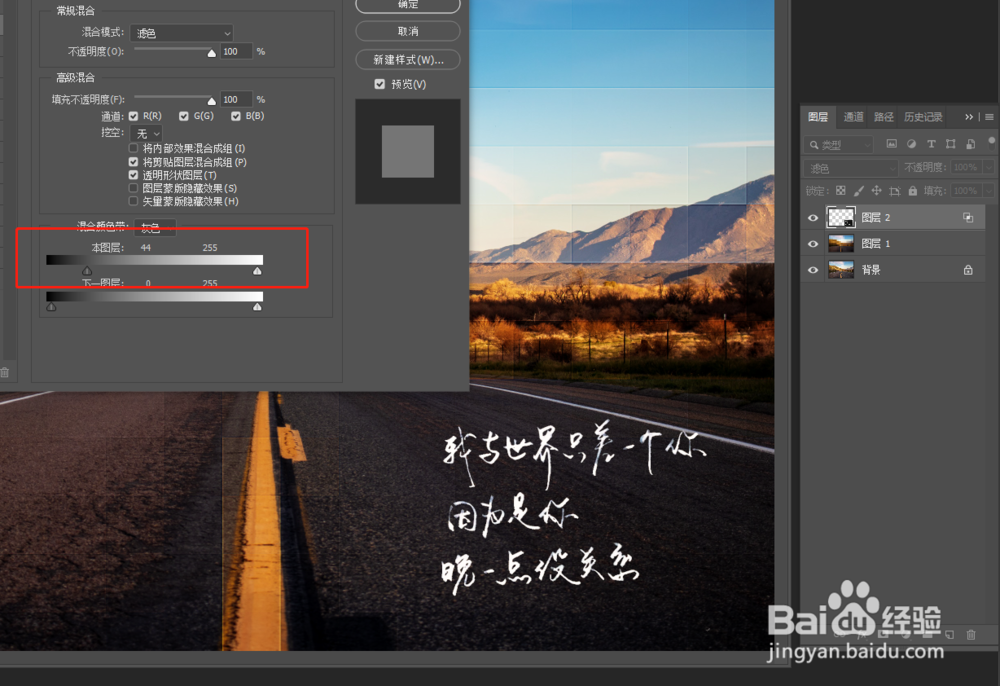Click the 图层 2 thumbnail
Viewport: 1000px width, 686px height.
841,217
